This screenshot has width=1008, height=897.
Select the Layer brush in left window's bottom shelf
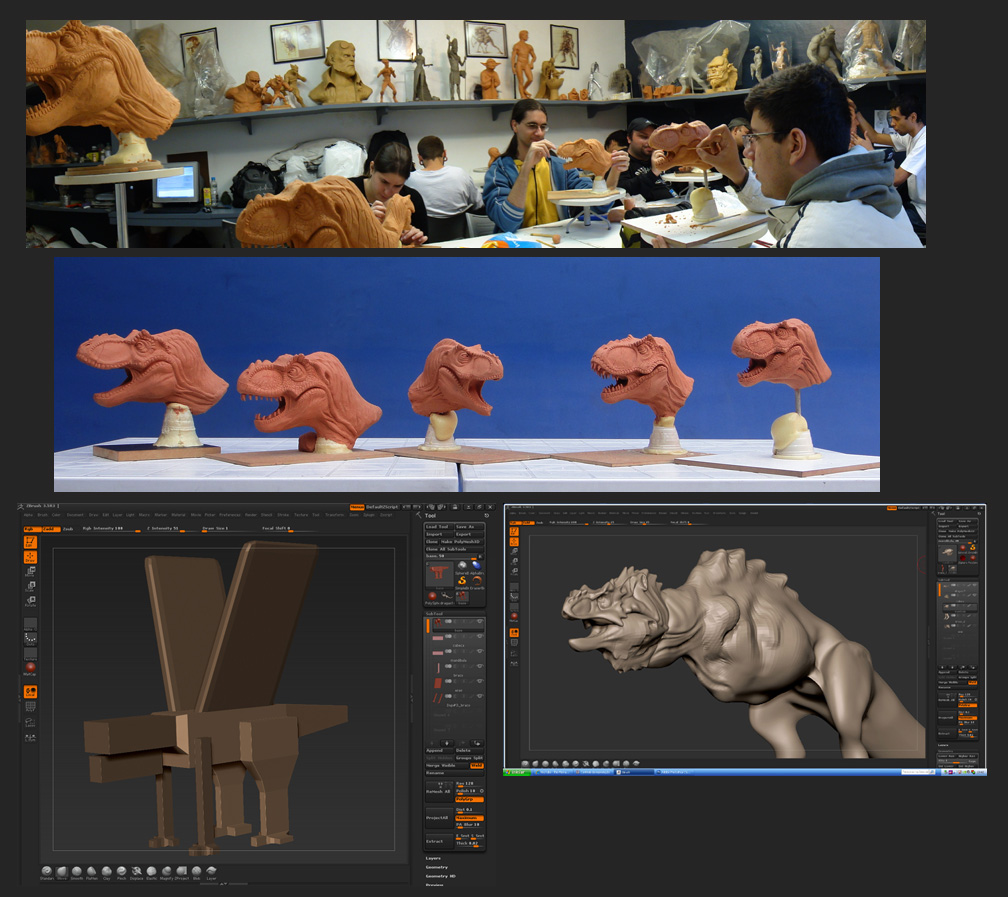(211, 872)
